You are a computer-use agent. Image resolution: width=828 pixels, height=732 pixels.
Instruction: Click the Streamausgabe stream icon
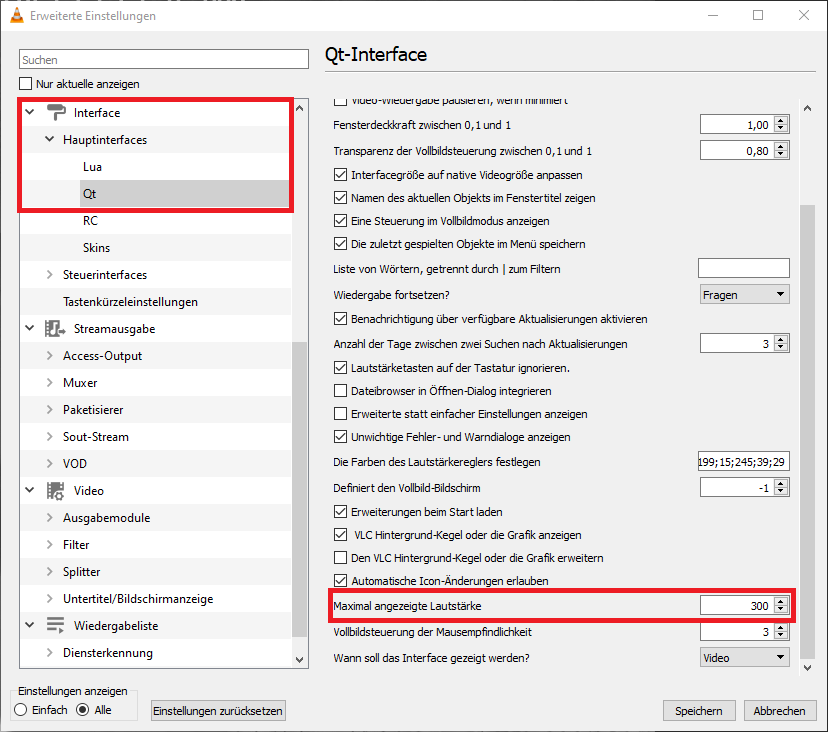click(55, 329)
